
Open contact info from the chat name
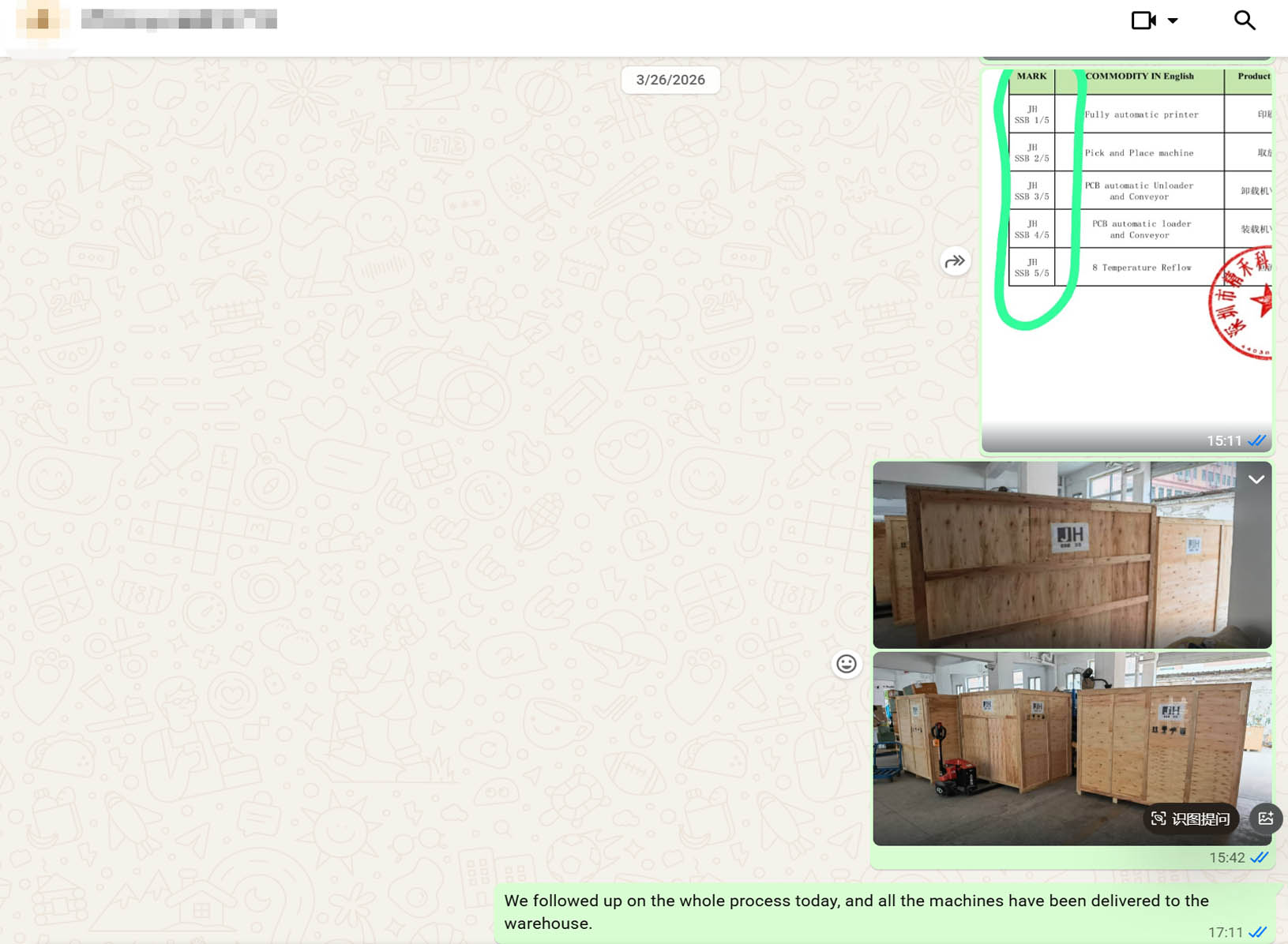(x=179, y=19)
